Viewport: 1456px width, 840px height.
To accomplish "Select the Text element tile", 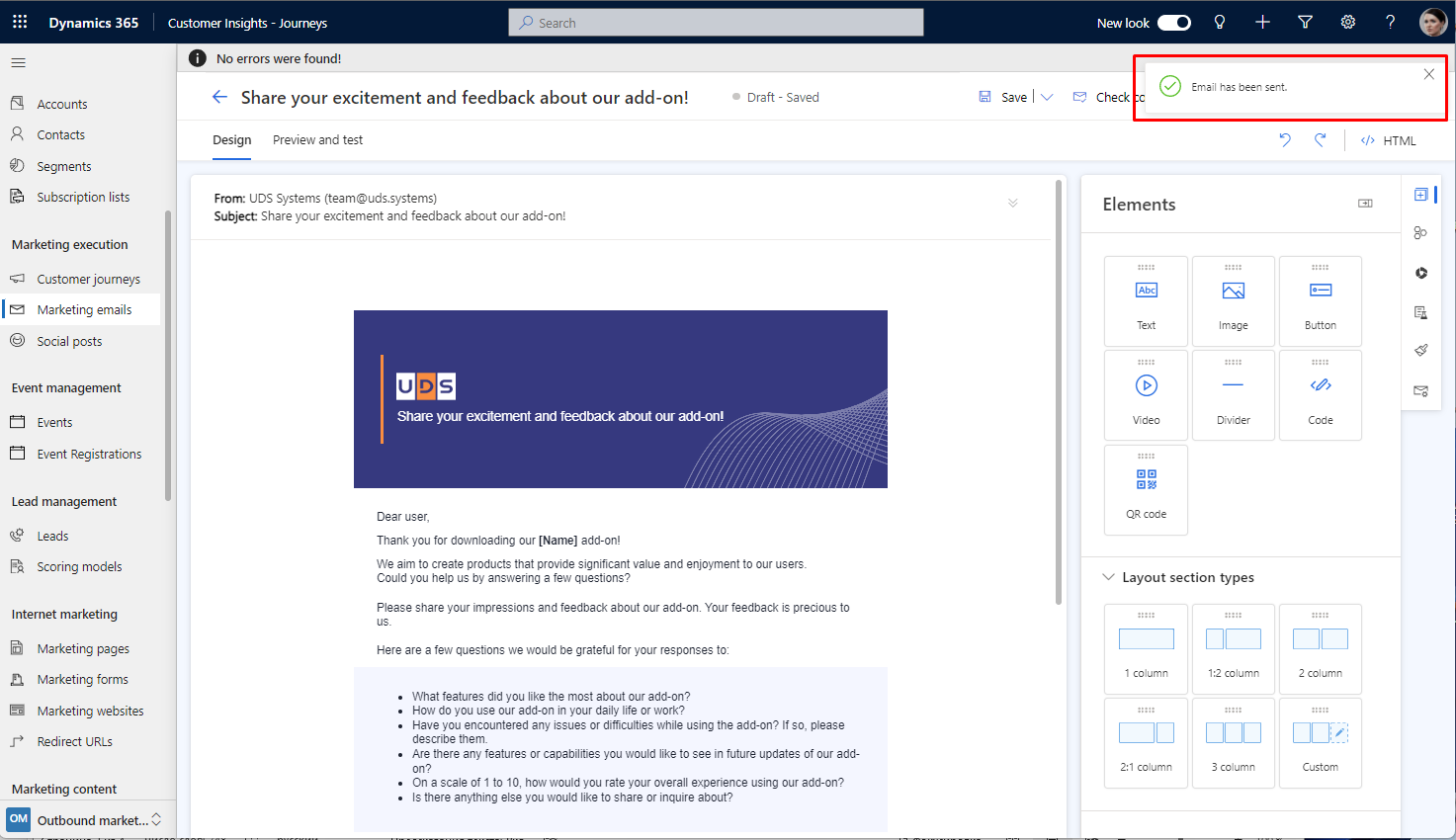I will pos(1147,301).
